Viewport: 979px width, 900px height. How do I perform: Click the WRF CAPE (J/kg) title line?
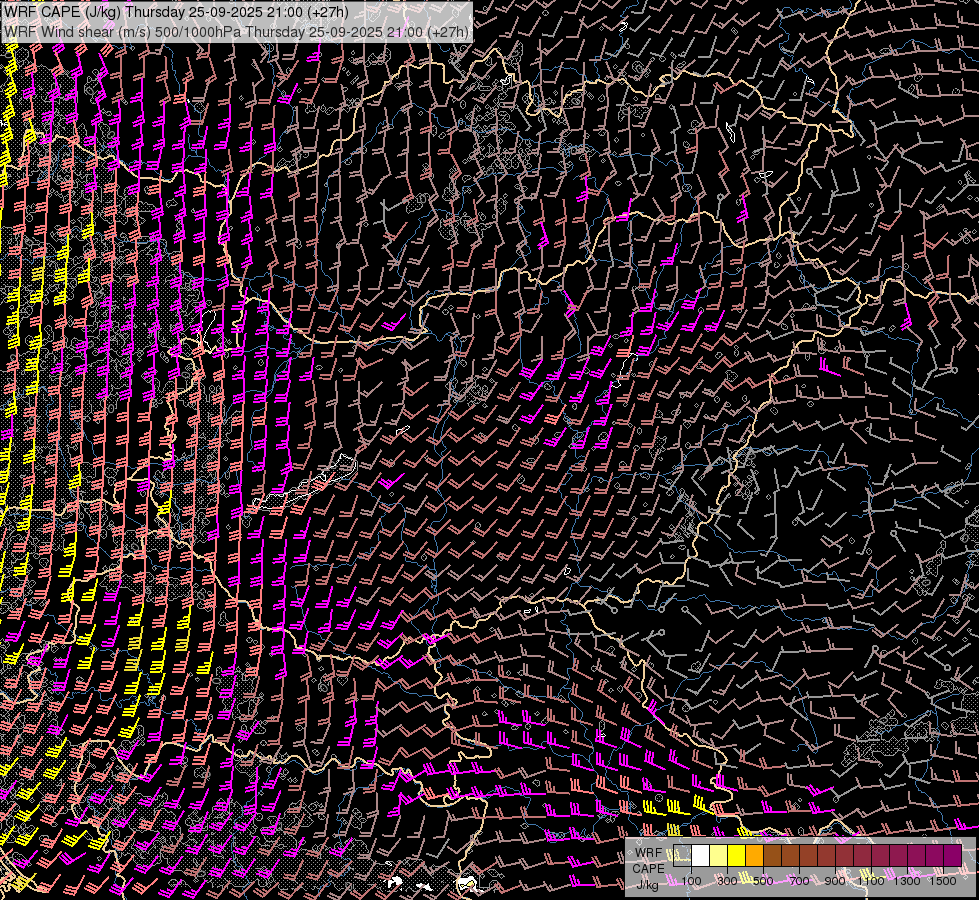pyautogui.click(x=176, y=12)
